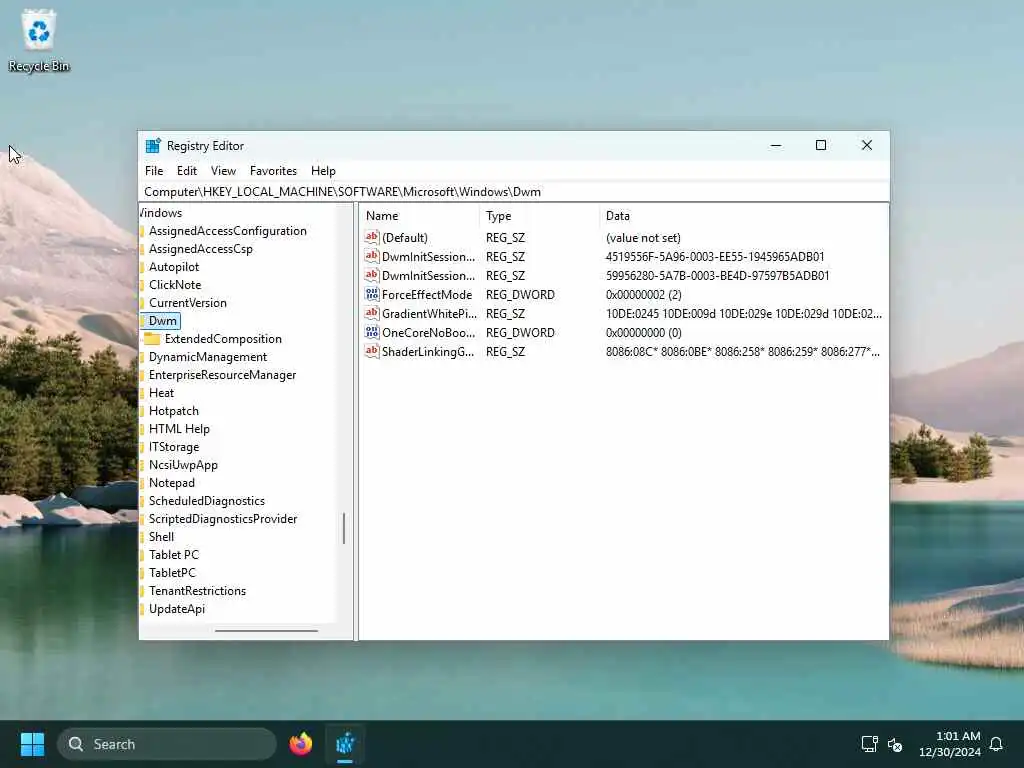Click the OneCoreNoBoo... DWORD value icon
Viewport: 1024px width, 768px height.
pyautogui.click(x=372, y=332)
